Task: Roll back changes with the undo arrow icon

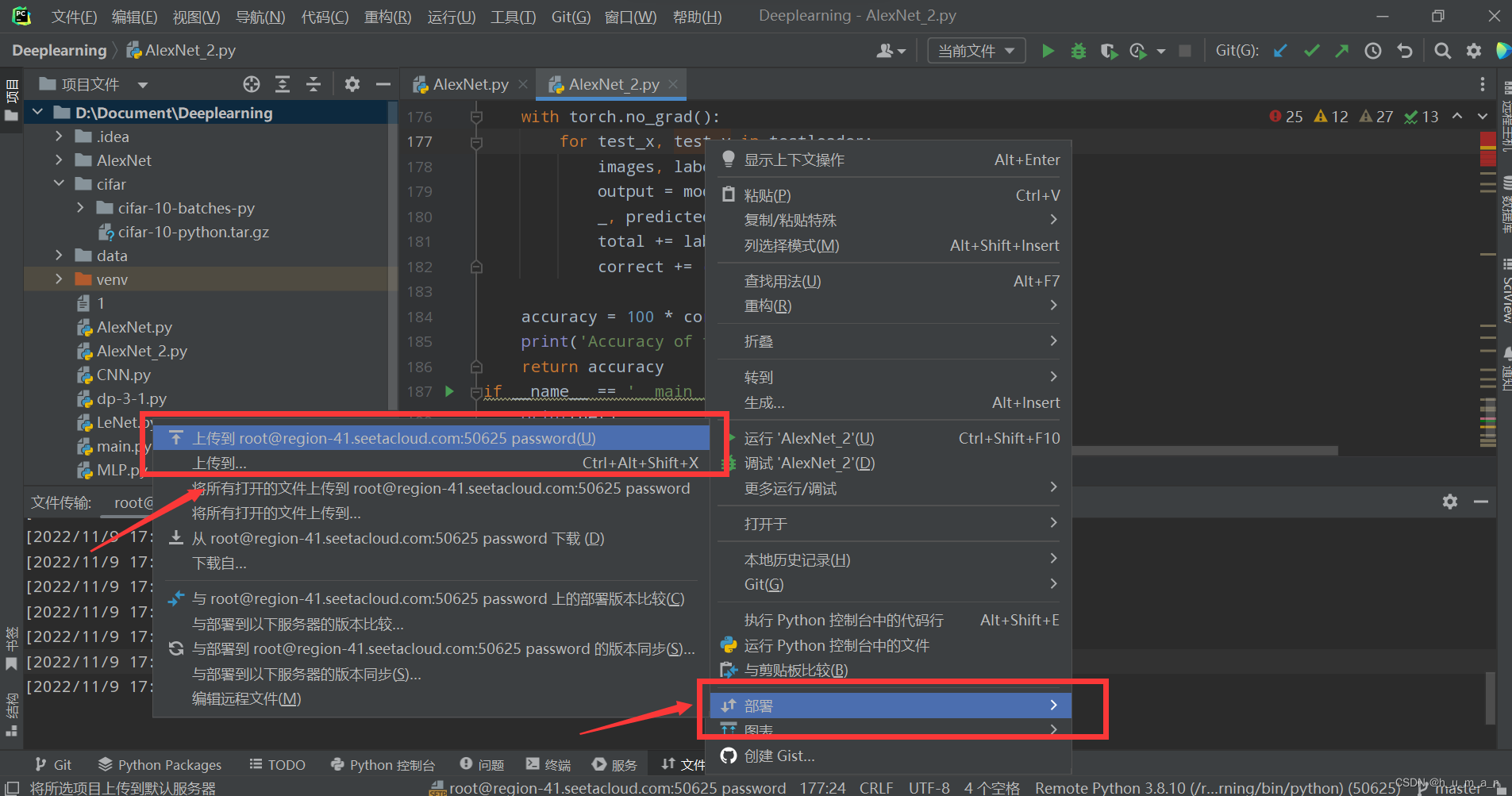Action: 1405,51
